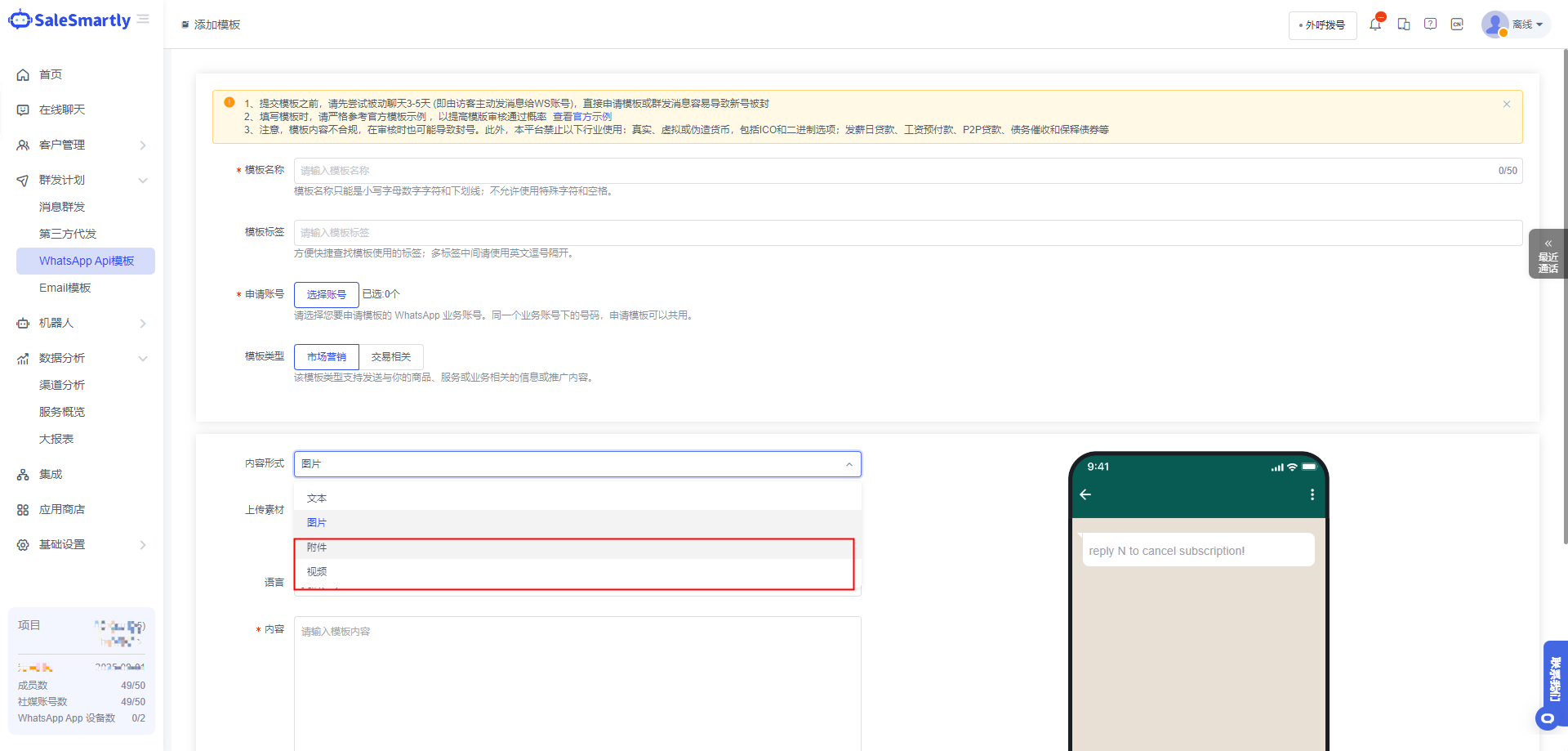
Task: Open the 查看官方示例 link
Action: tap(581, 117)
